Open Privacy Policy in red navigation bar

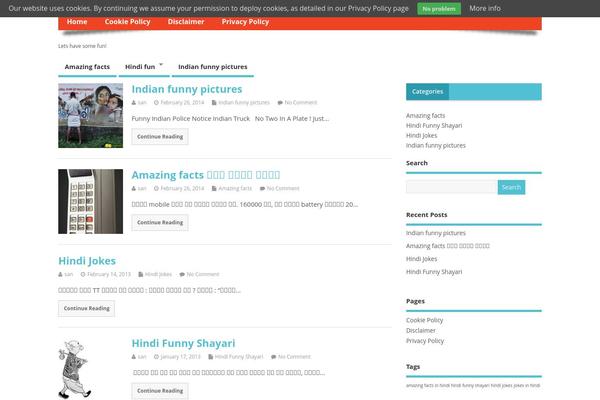tap(245, 22)
